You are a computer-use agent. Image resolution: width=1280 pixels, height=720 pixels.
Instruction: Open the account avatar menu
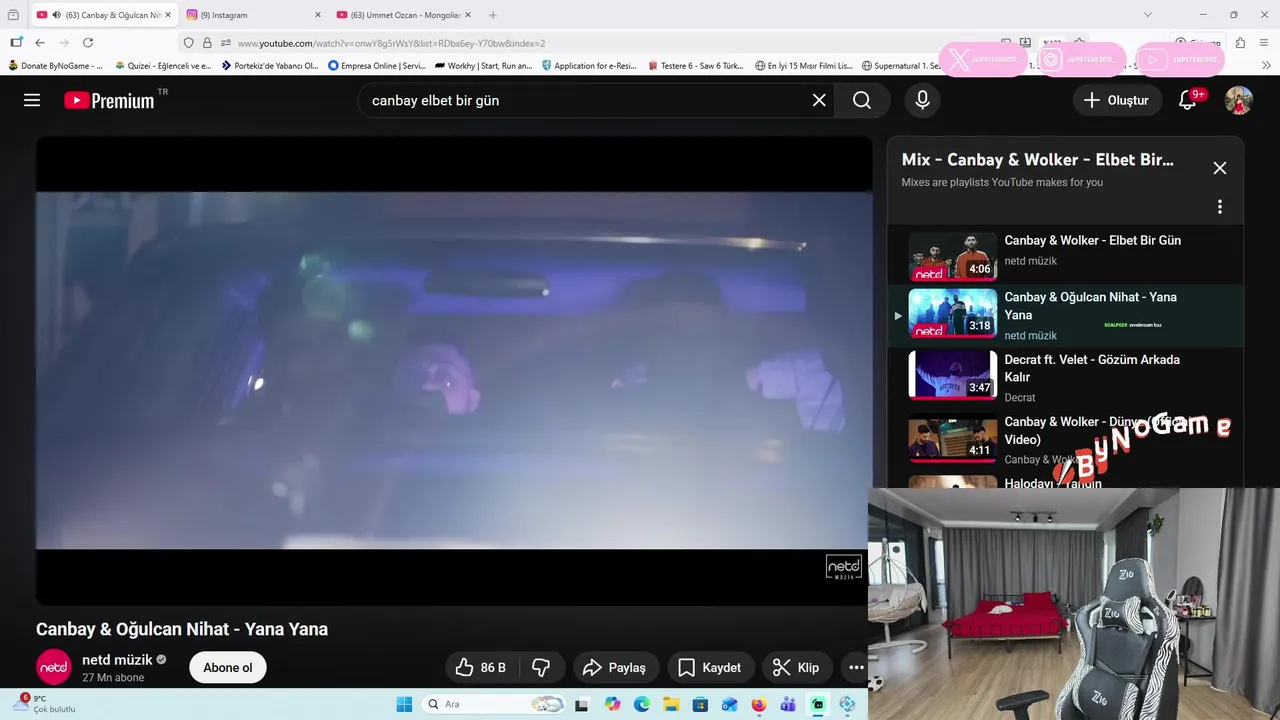tap(1239, 100)
